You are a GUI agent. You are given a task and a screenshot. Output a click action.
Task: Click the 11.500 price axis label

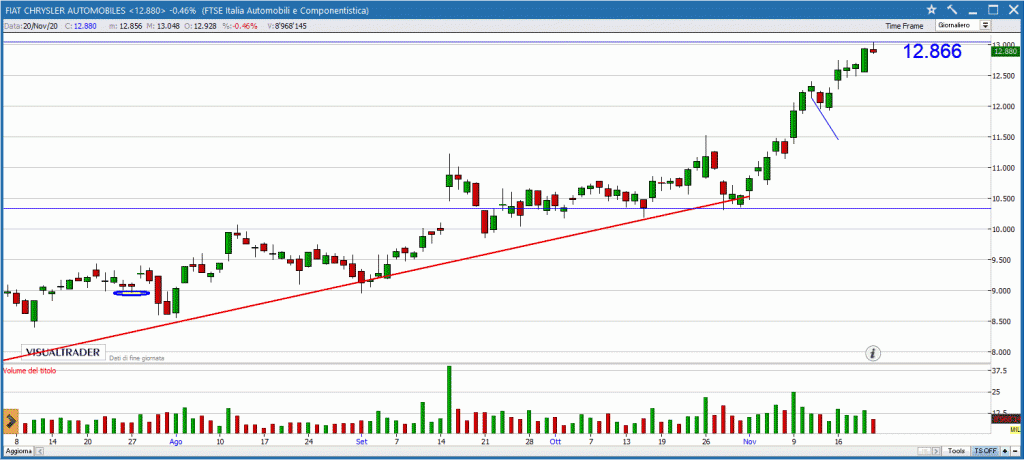coord(1004,137)
